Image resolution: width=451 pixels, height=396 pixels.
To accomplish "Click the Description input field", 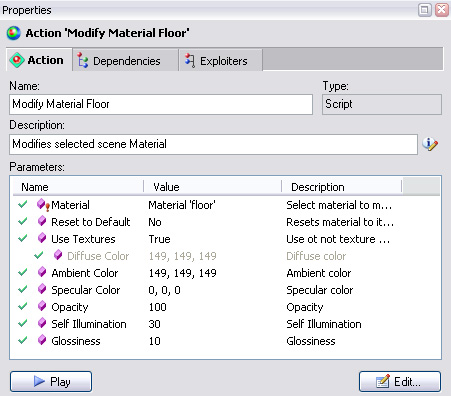I will [213, 144].
